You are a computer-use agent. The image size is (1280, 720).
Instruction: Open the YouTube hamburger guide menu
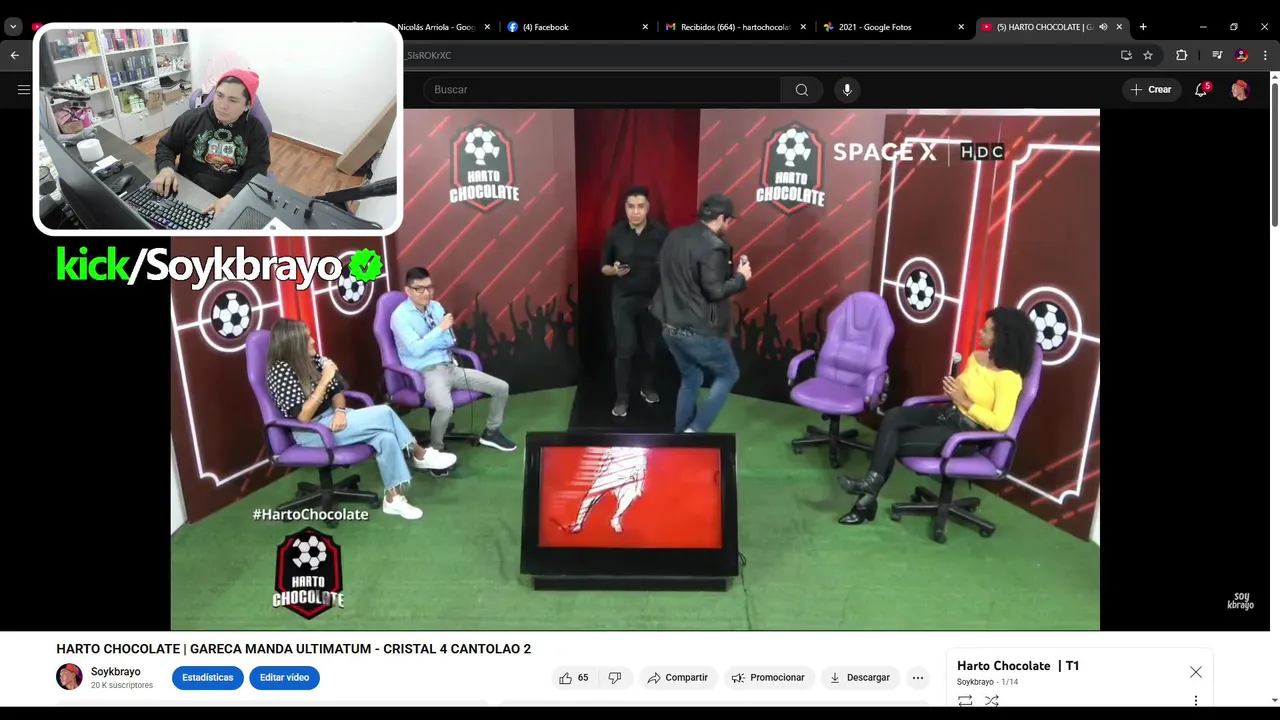[x=23, y=90]
